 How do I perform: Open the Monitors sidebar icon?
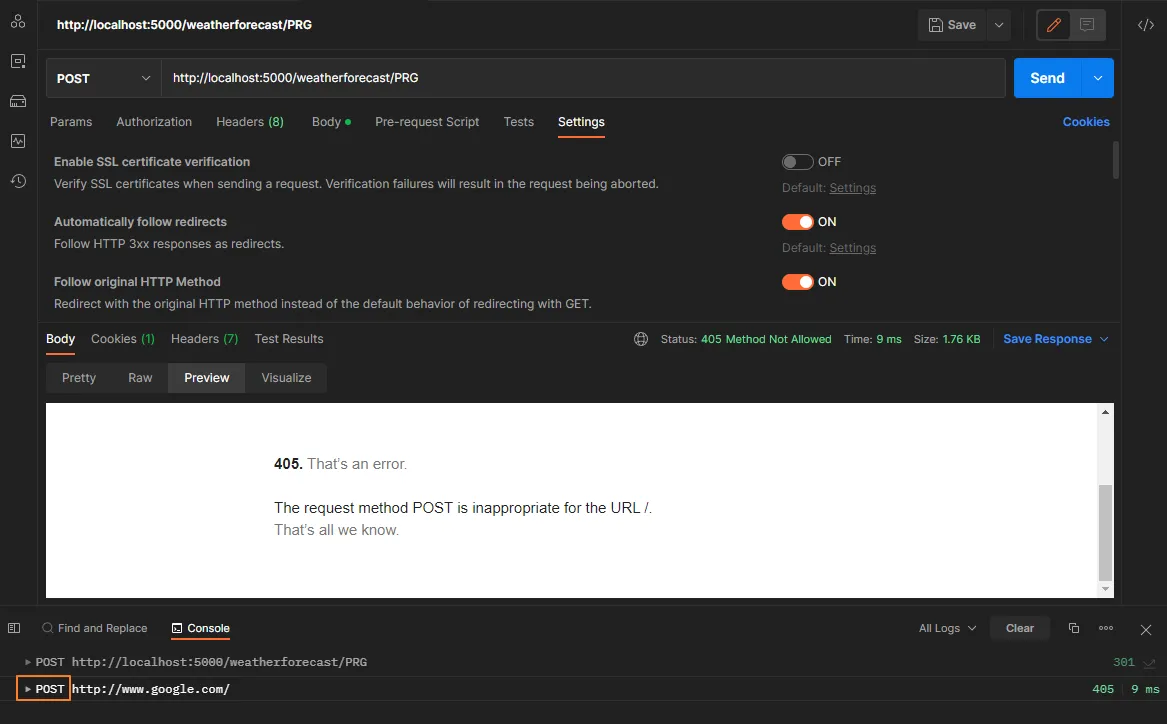pos(18,141)
